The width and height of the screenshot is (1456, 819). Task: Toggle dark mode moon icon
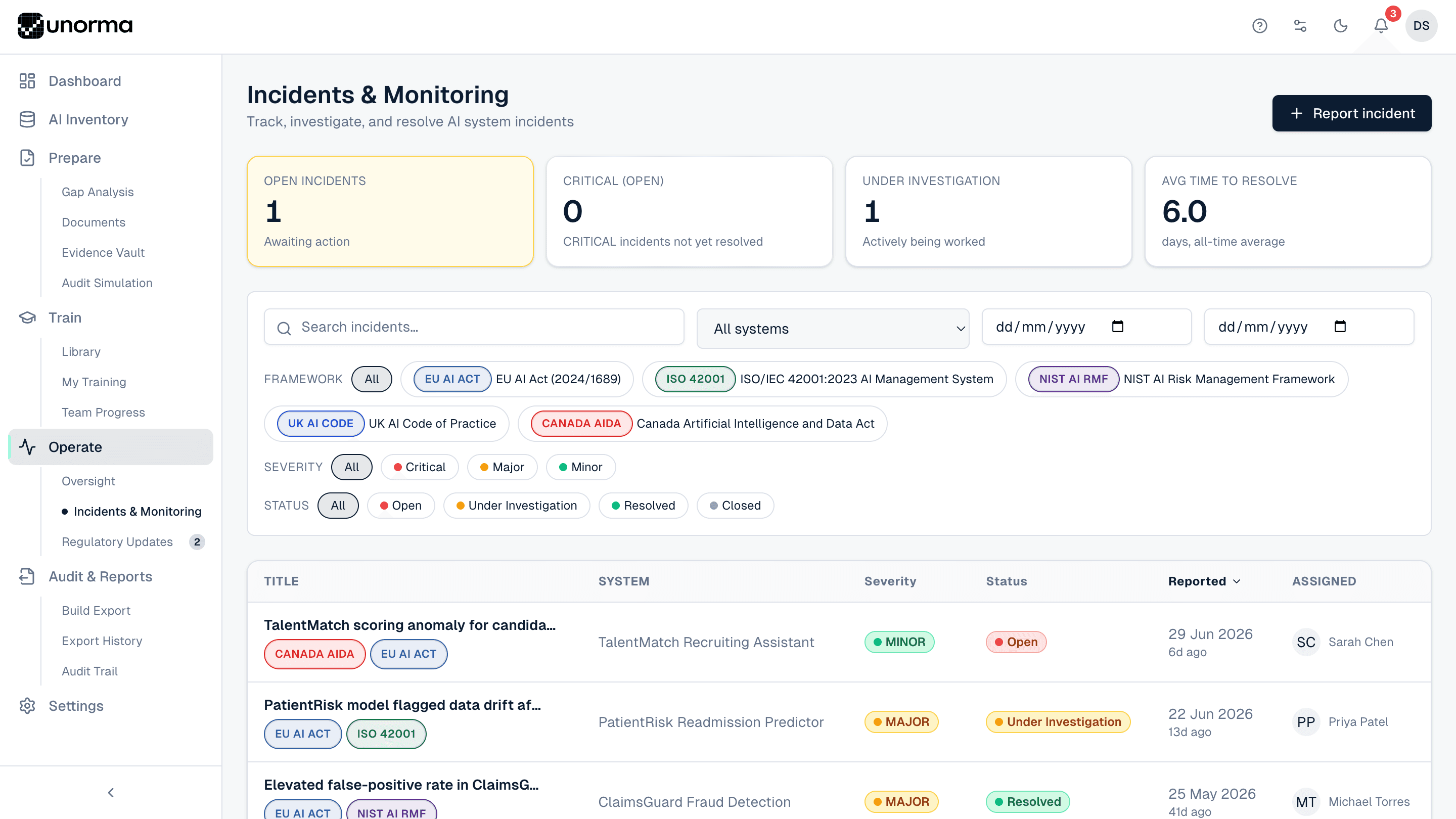pos(1341,25)
